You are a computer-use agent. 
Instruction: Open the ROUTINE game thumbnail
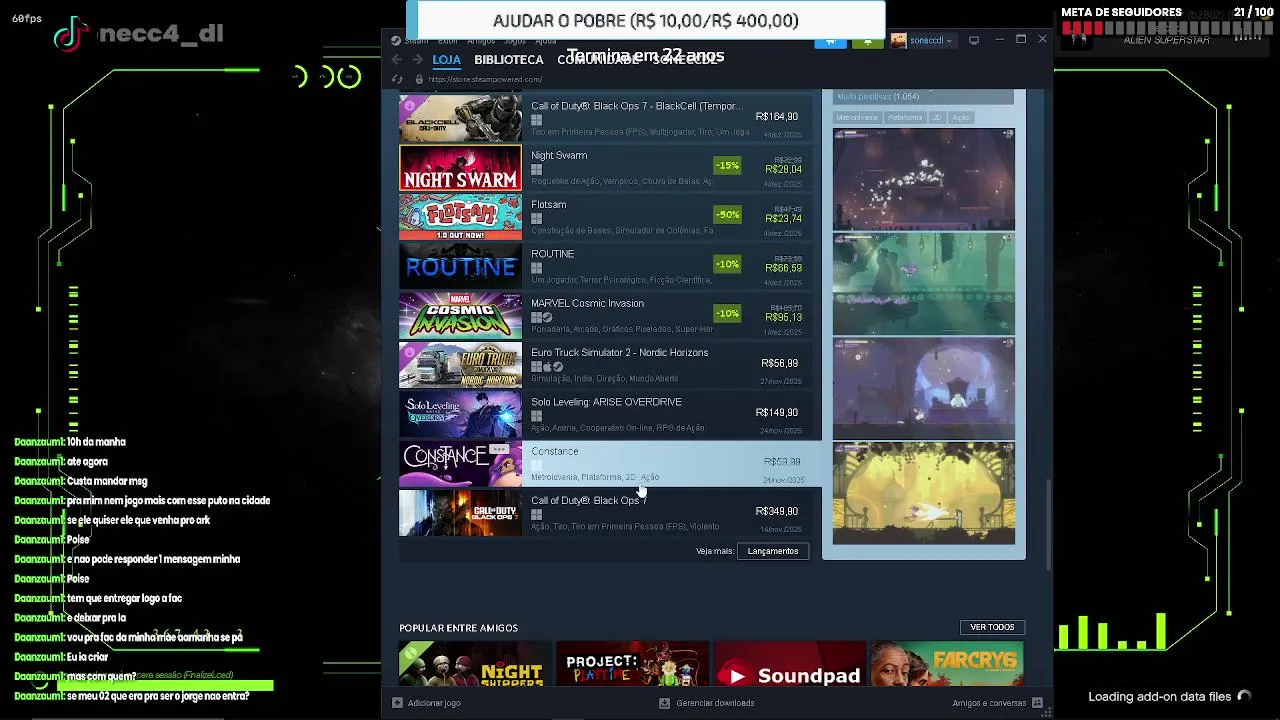(x=460, y=266)
